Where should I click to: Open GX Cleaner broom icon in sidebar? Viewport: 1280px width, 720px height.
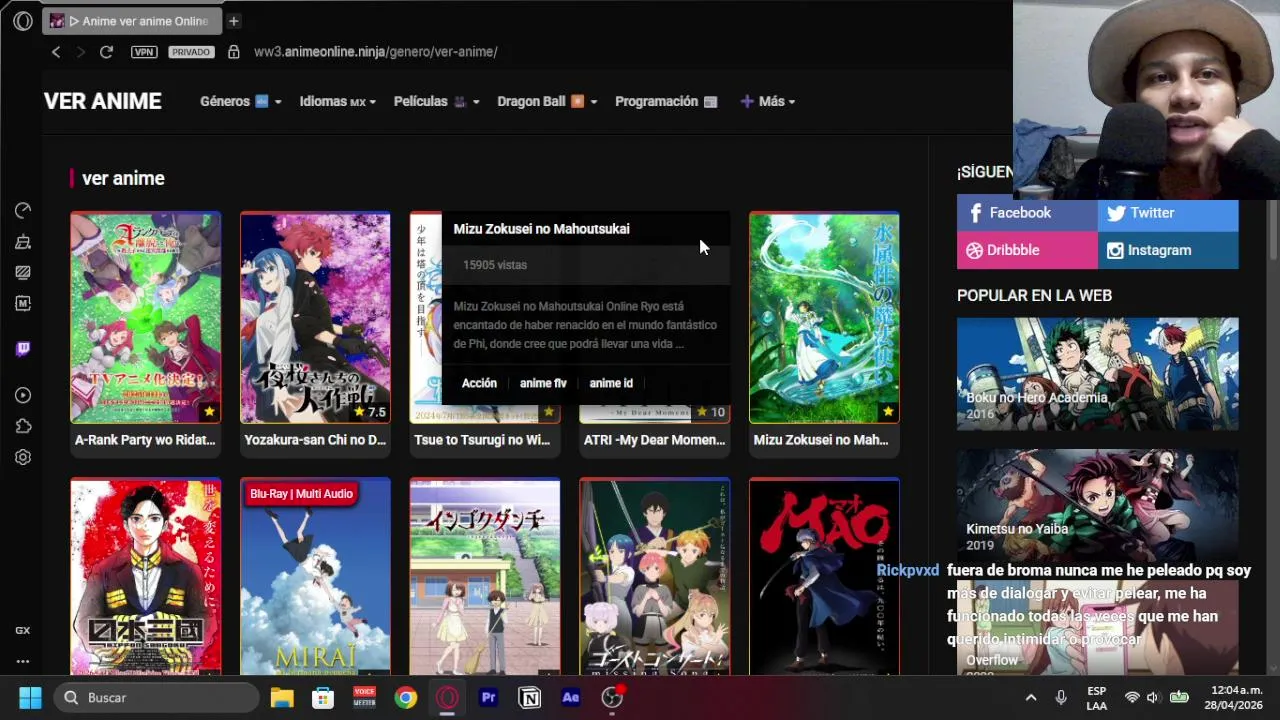(x=23, y=242)
